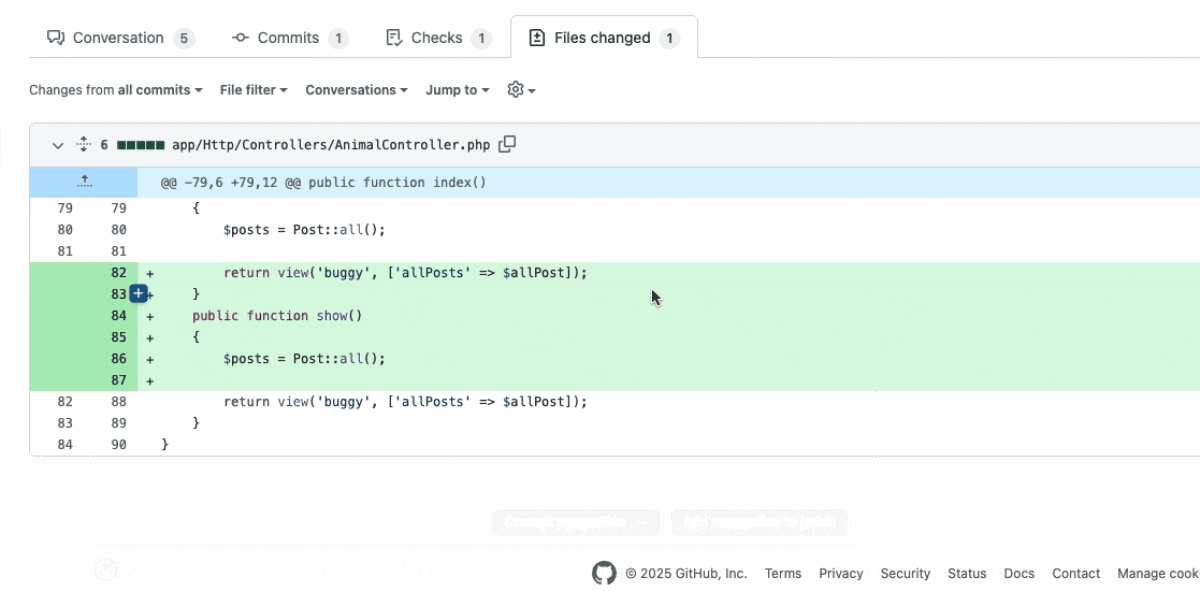Click the Commits tab commit icon
The image size is (1200, 591).
click(x=240, y=38)
